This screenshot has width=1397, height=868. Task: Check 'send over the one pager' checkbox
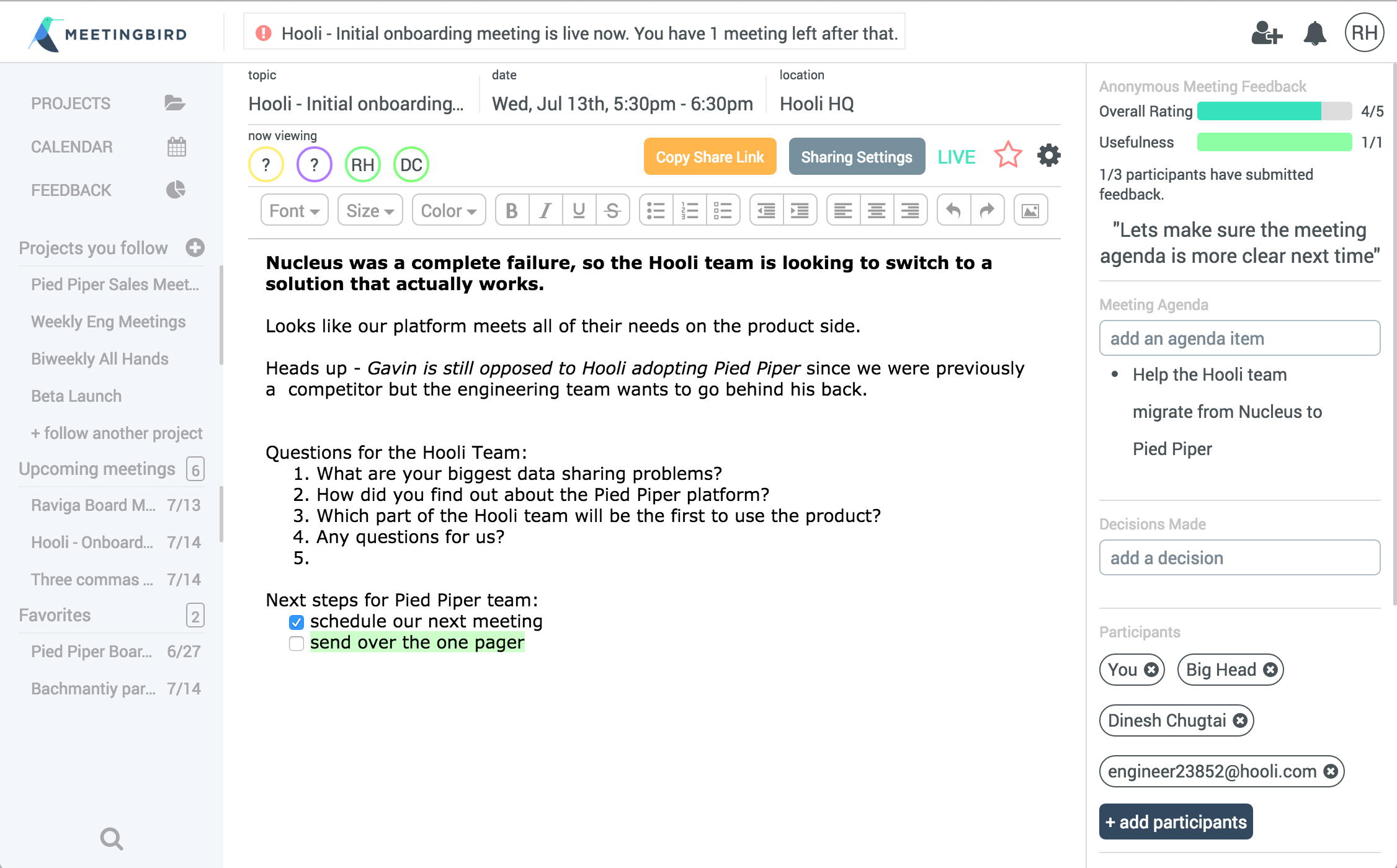(297, 644)
